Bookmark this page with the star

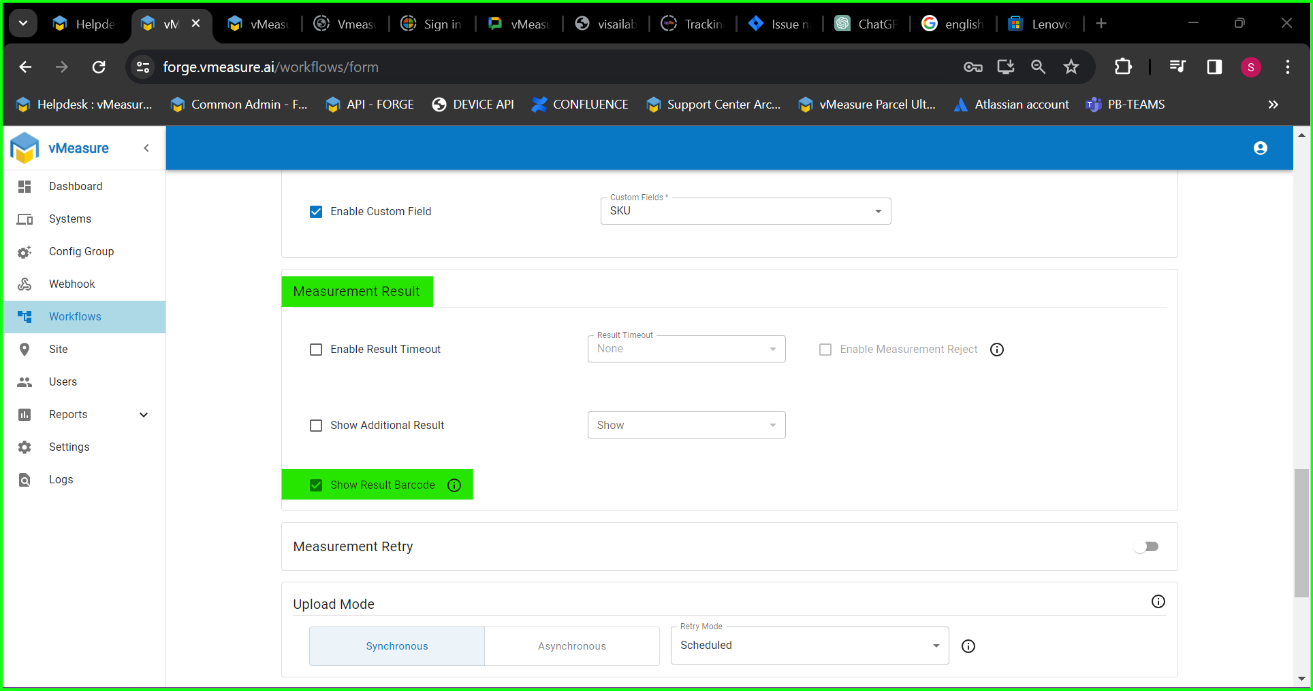[1071, 67]
